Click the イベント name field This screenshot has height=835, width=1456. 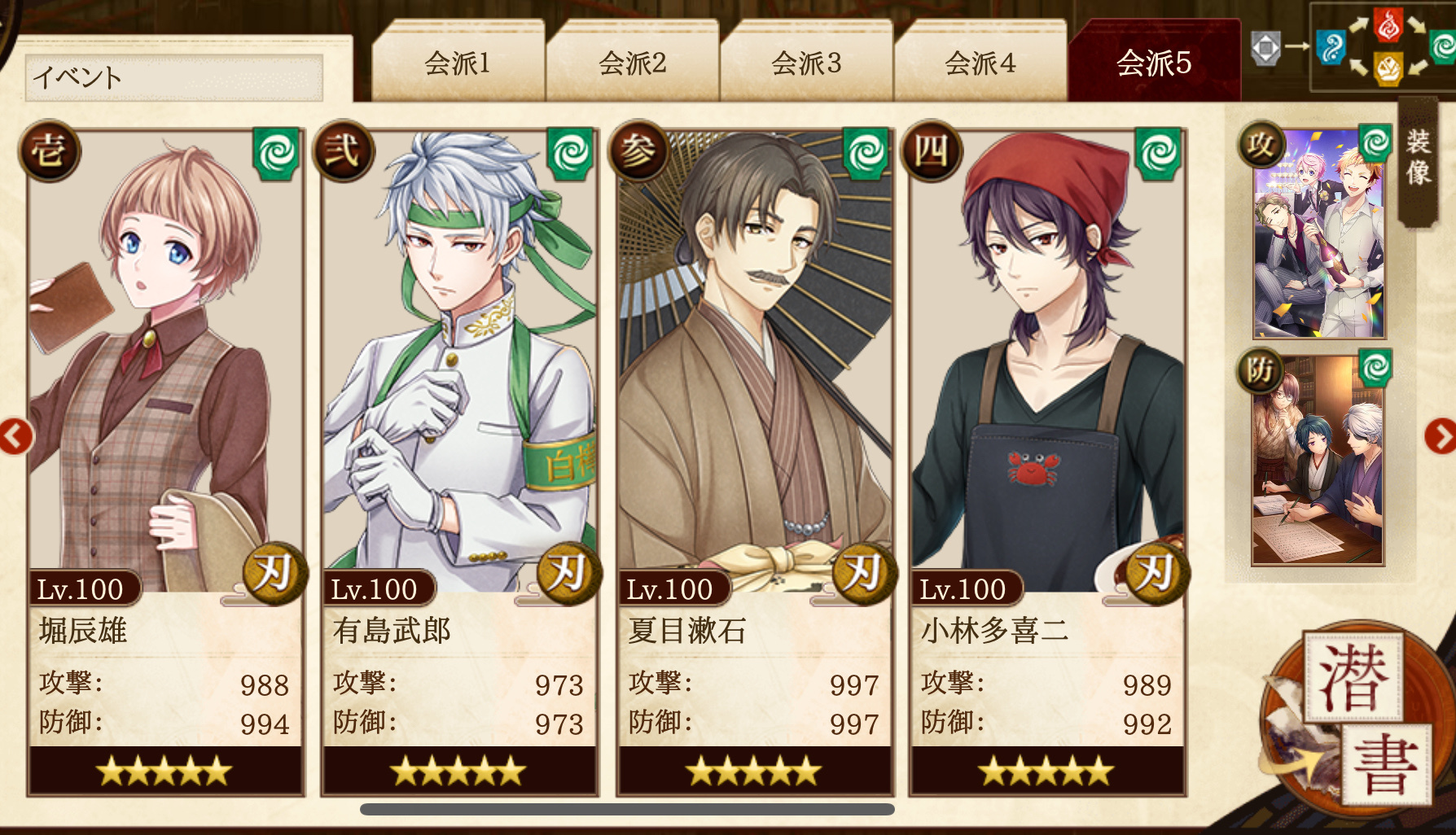point(174,78)
